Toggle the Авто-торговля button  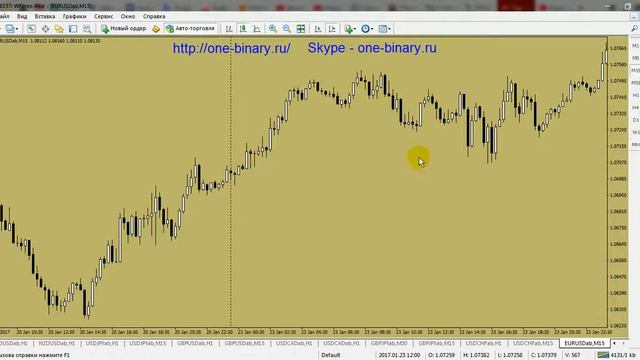click(190, 29)
